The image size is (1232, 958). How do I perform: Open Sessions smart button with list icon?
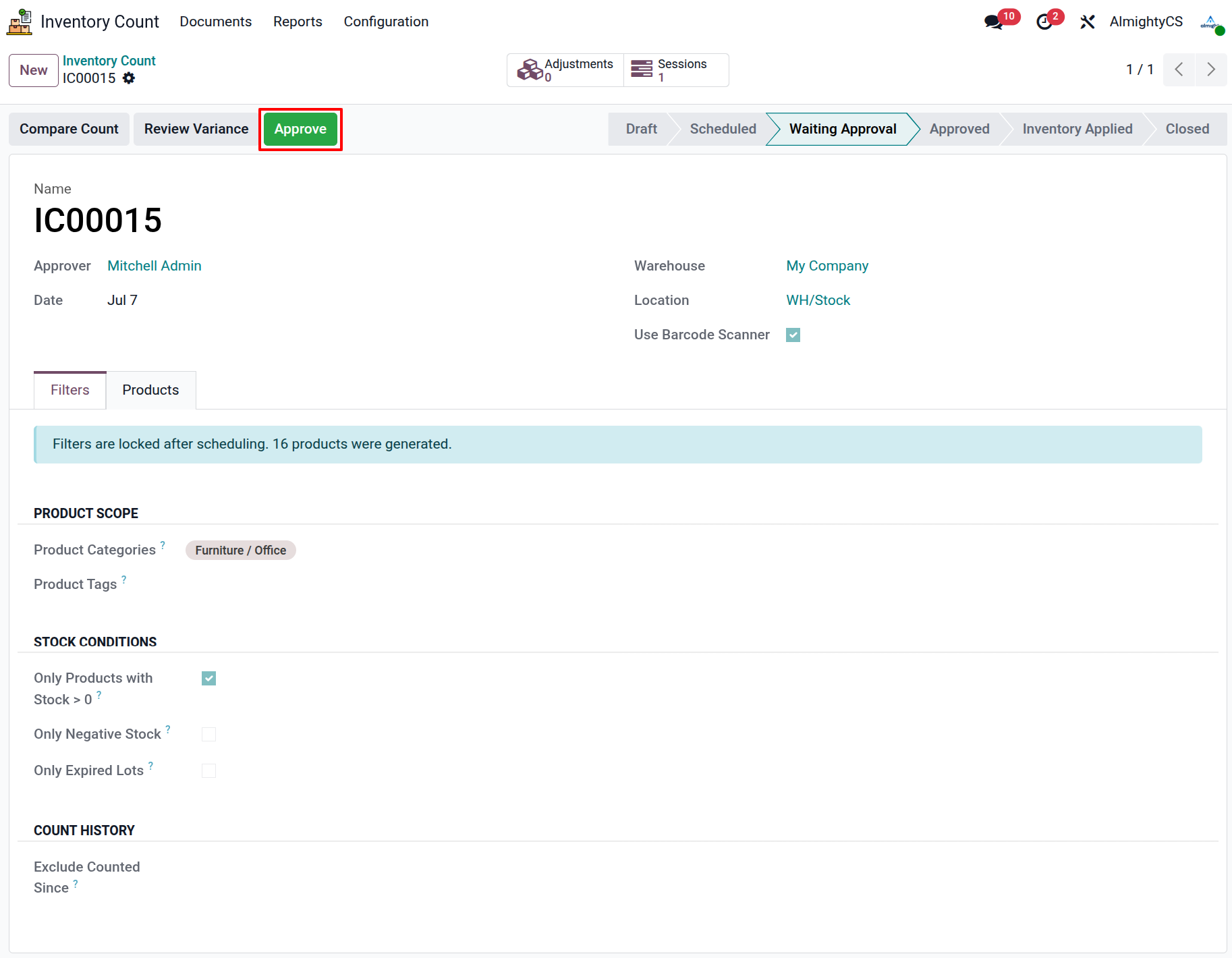pos(676,70)
